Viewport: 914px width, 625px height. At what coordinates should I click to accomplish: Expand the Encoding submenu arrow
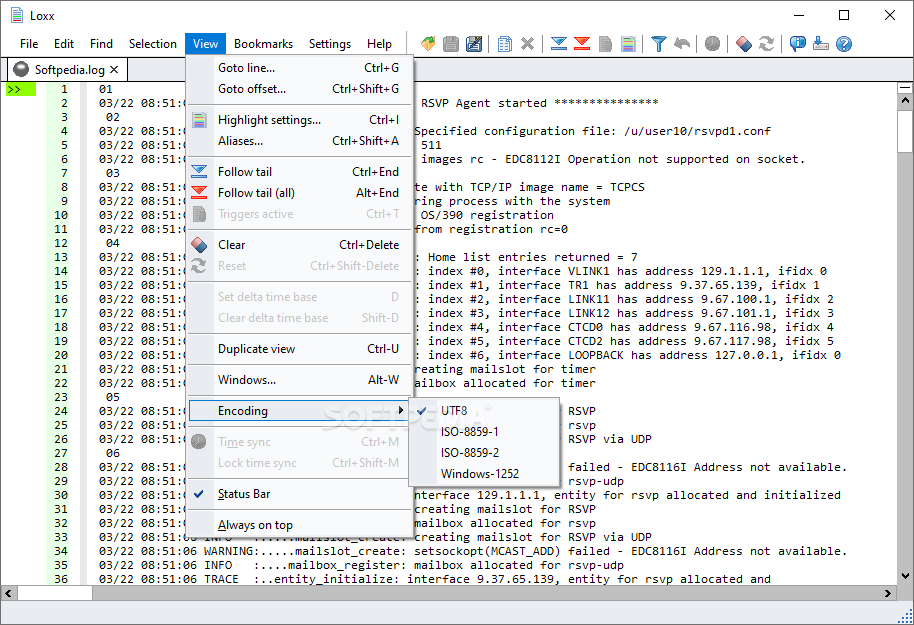[x=400, y=410]
